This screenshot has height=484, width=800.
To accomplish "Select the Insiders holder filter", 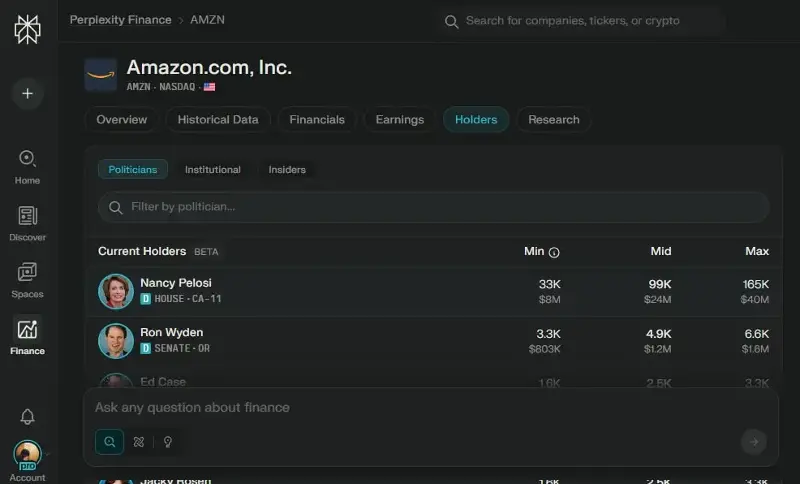I will 287,169.
